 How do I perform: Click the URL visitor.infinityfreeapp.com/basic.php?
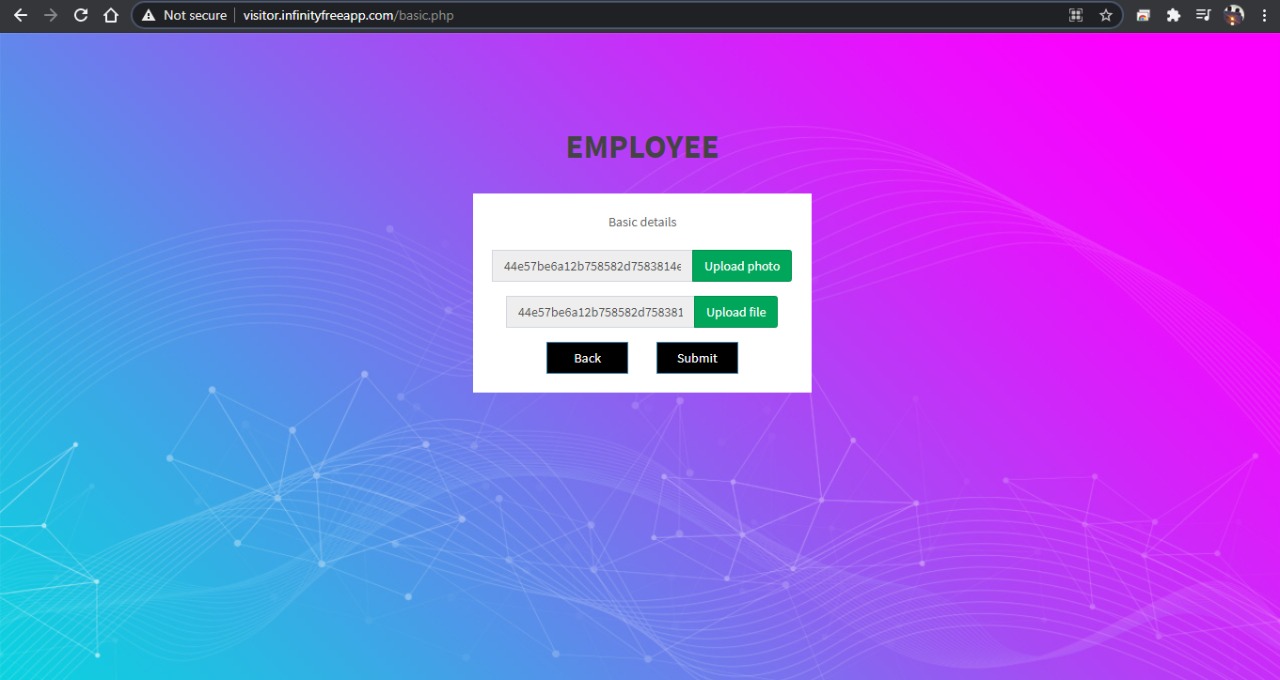pyautogui.click(x=348, y=15)
